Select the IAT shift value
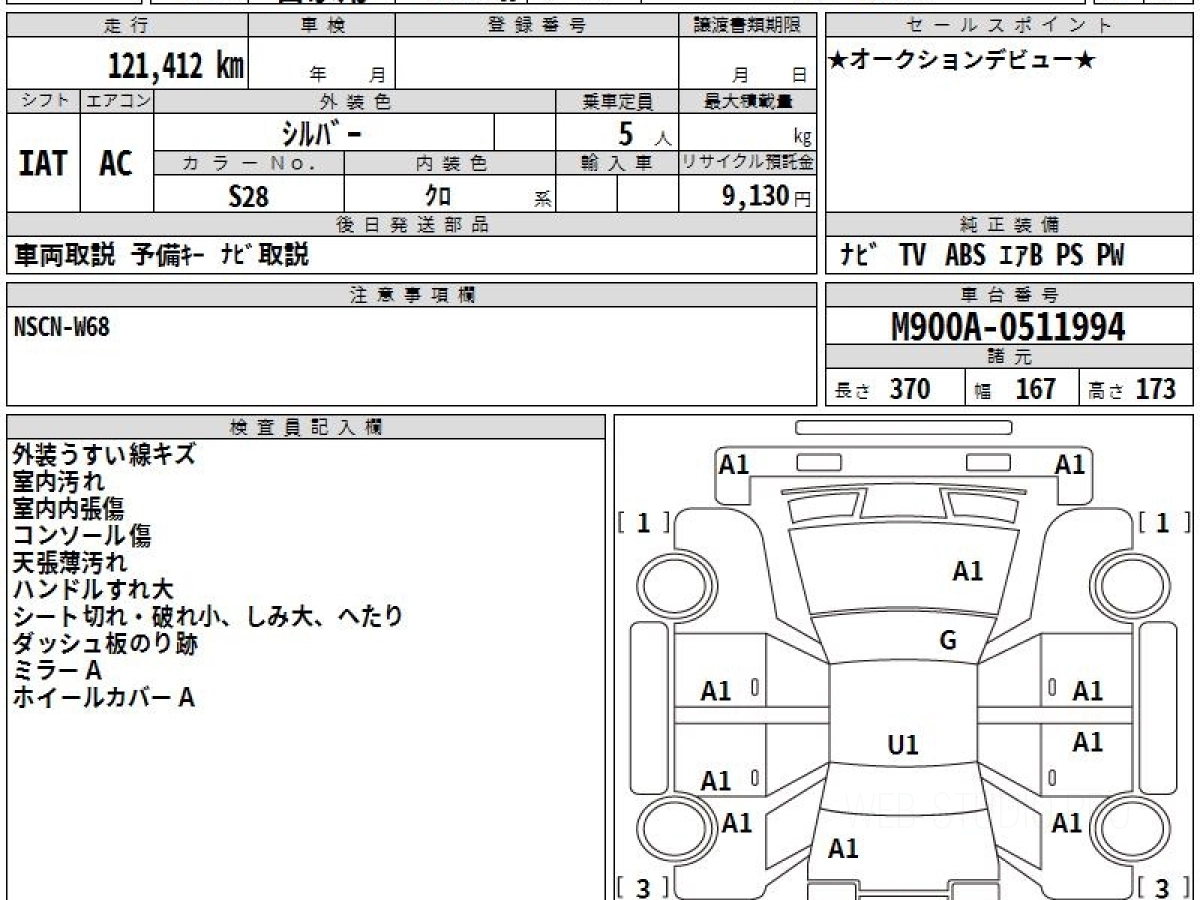 (43, 163)
